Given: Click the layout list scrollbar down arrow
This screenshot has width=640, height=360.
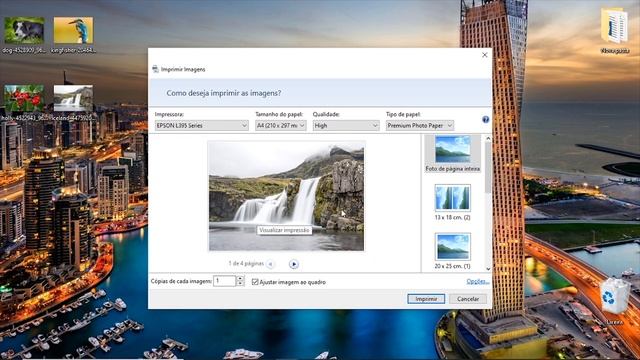Looking at the screenshot, I should tap(488, 269).
